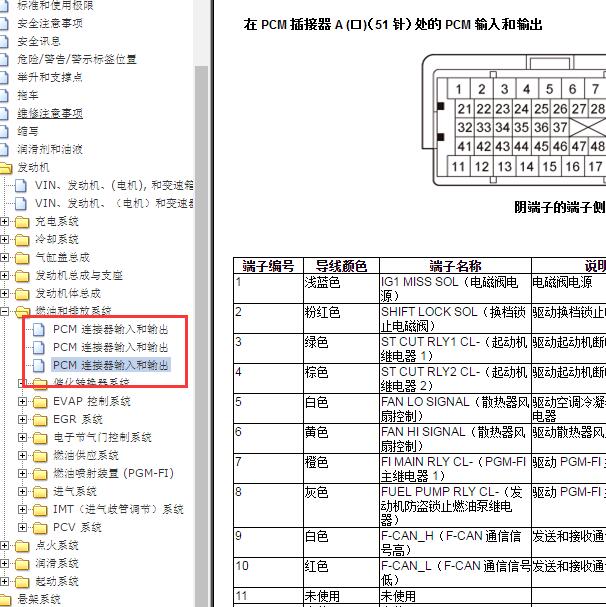This screenshot has width=606, height=607.
Task: Click the 导线颜色 table header
Action: (341, 266)
